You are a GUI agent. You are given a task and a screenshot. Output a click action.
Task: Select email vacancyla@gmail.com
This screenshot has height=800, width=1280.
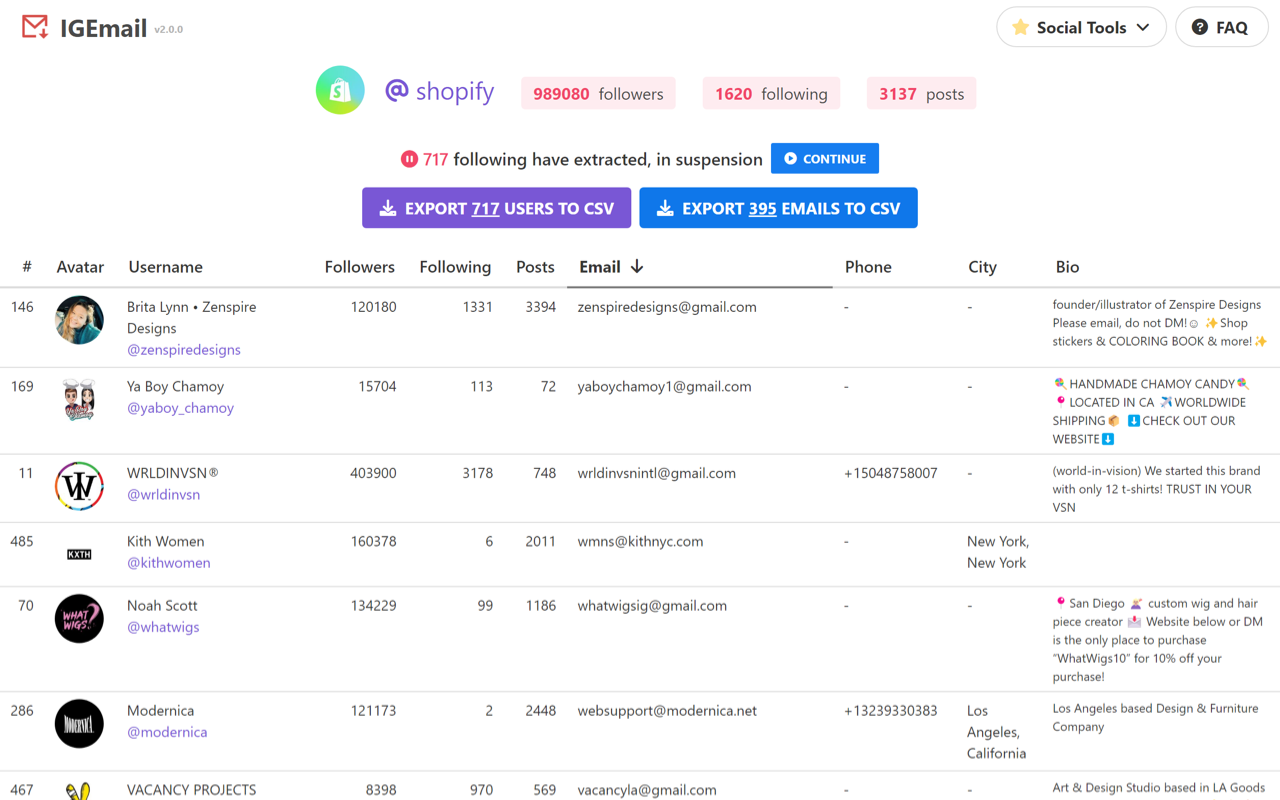(647, 789)
